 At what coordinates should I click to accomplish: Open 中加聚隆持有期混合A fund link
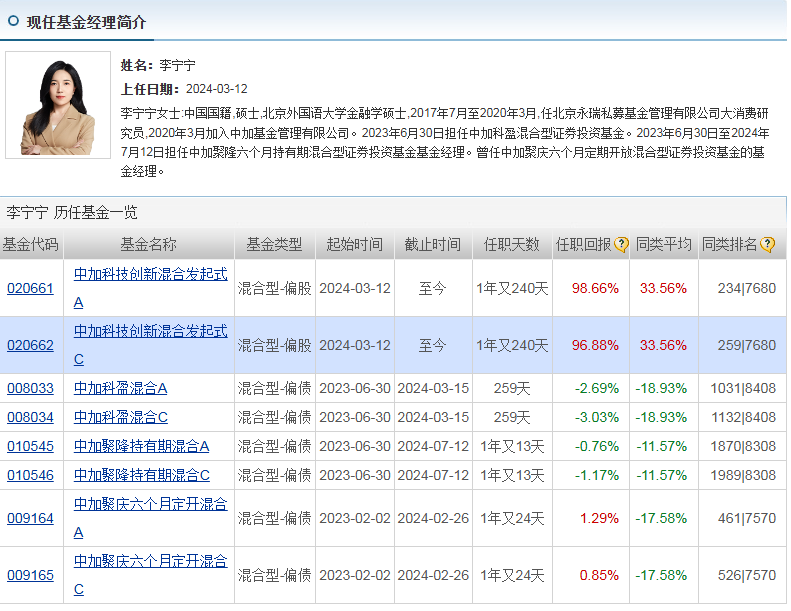tap(141, 446)
